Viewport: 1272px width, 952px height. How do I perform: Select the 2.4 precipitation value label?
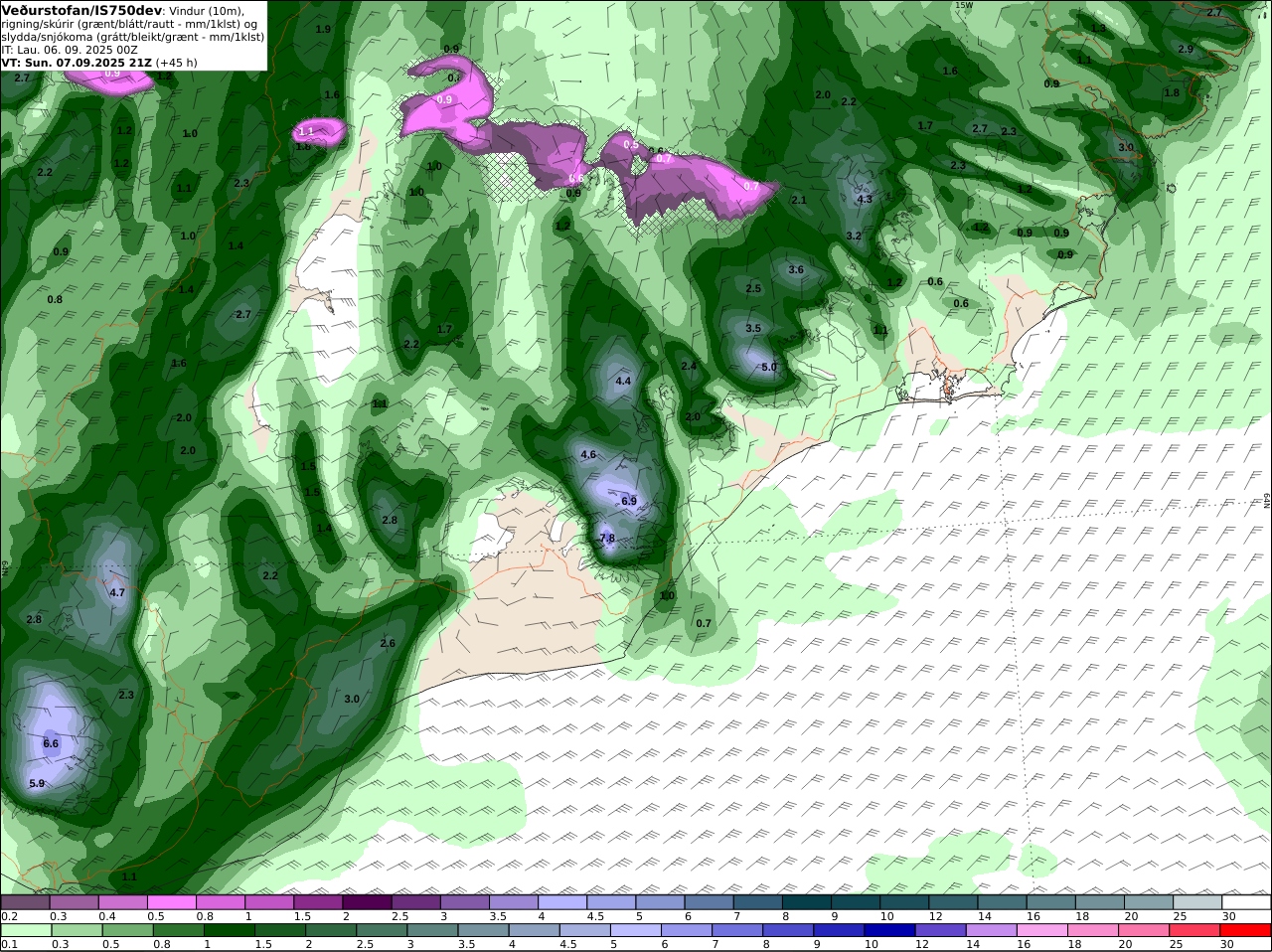[689, 367]
